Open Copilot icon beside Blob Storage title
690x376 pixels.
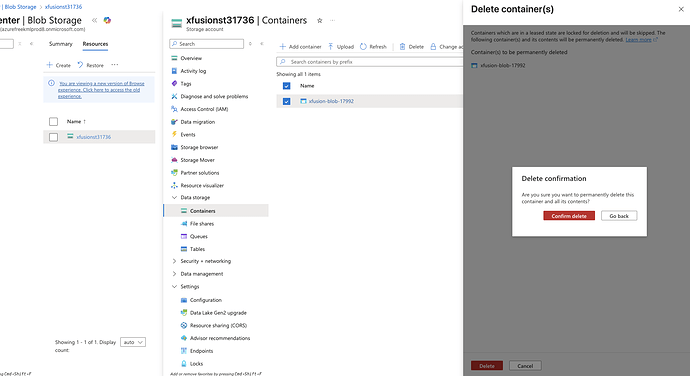coord(107,20)
